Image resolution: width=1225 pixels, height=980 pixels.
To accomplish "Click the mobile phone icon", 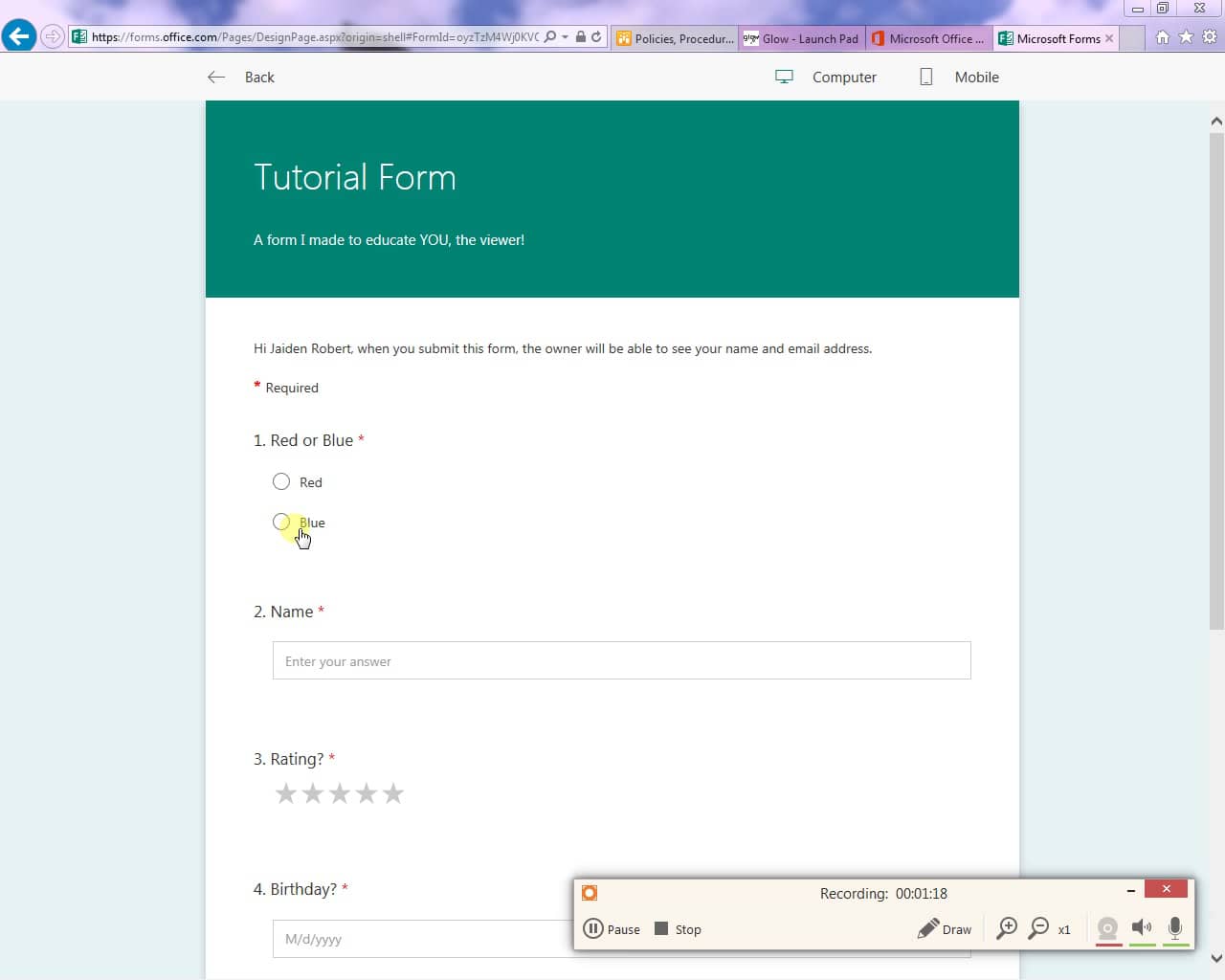I will pos(925,77).
